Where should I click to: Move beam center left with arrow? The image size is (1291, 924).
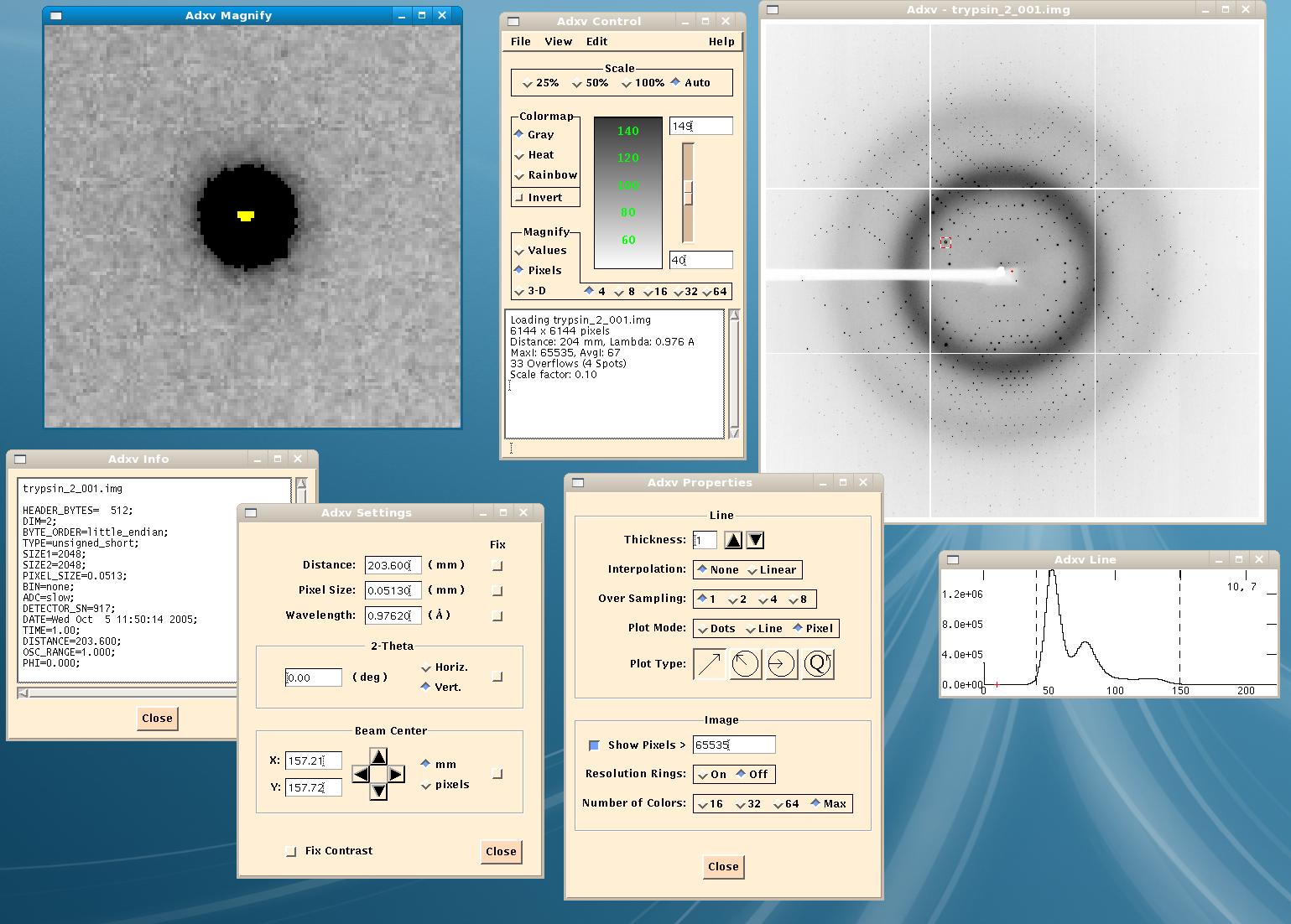361,774
